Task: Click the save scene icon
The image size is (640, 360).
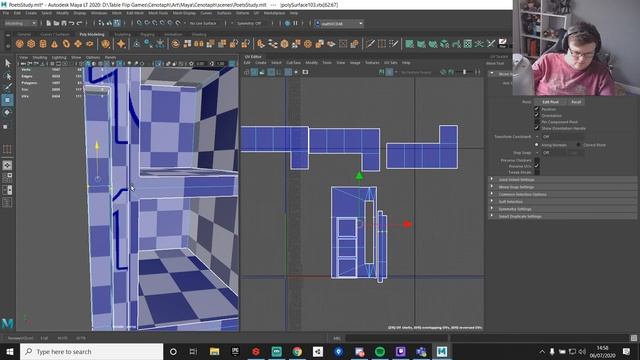Action: [x=63, y=23]
